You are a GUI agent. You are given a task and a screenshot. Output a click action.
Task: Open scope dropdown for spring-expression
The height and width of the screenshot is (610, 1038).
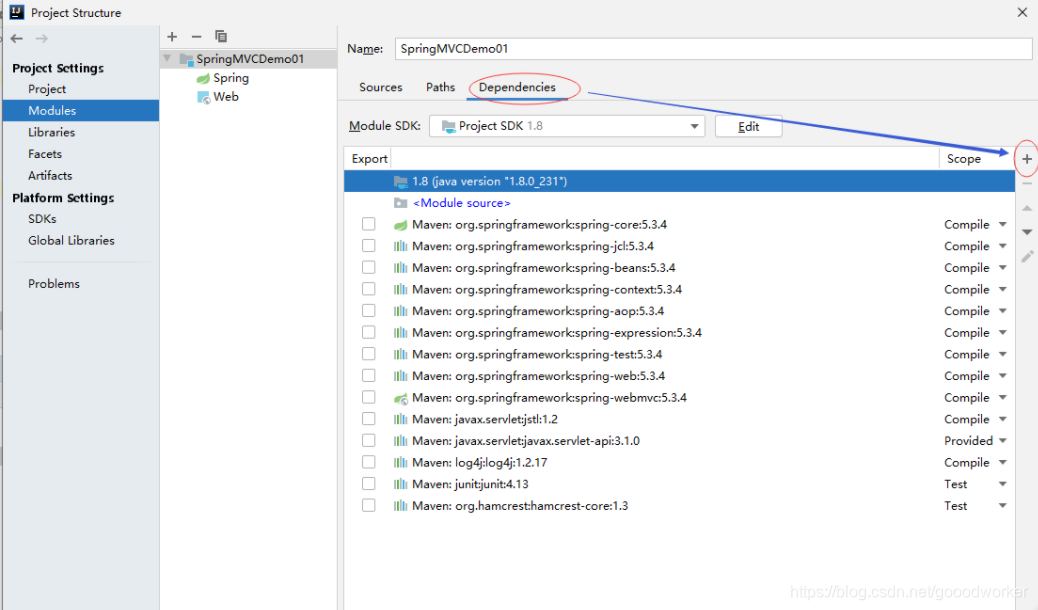(x=1002, y=332)
